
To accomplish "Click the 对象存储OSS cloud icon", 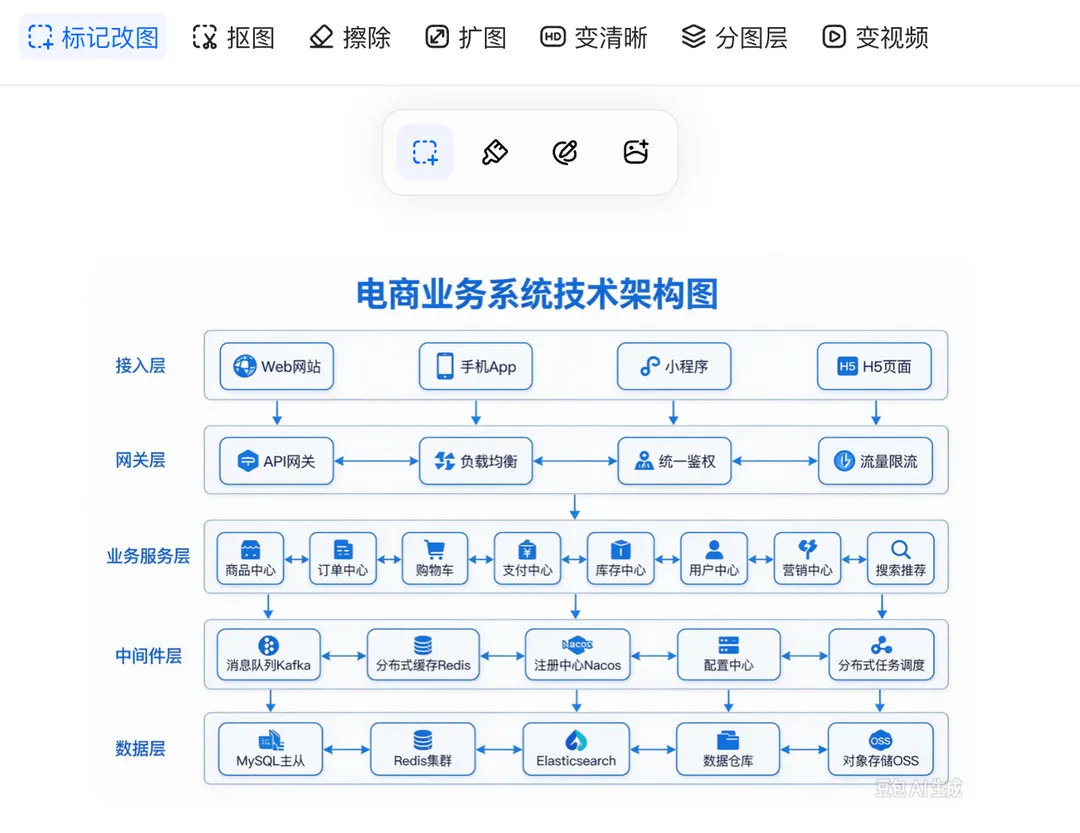I will (880, 740).
